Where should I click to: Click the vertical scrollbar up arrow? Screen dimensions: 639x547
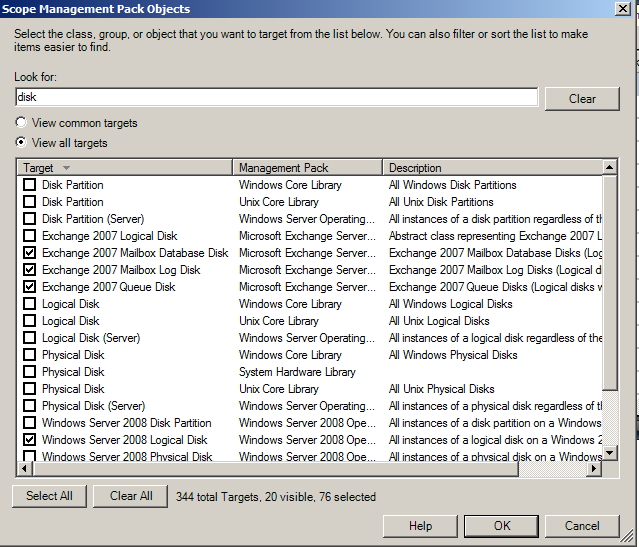[x=610, y=167]
